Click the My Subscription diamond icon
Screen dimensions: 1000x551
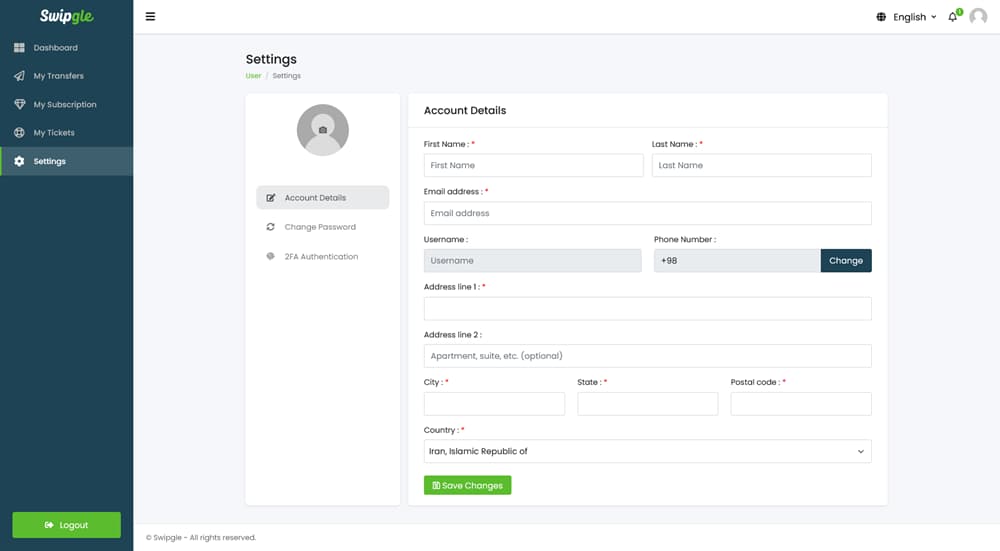click(19, 104)
